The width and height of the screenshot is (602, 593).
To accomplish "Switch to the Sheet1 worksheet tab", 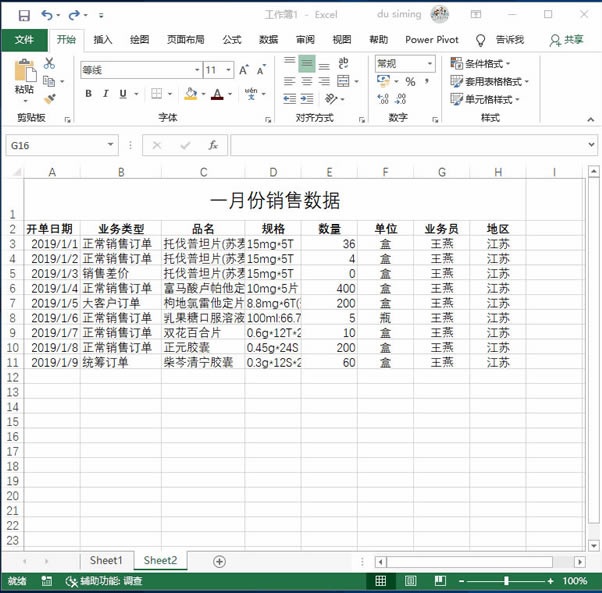I will [106, 560].
